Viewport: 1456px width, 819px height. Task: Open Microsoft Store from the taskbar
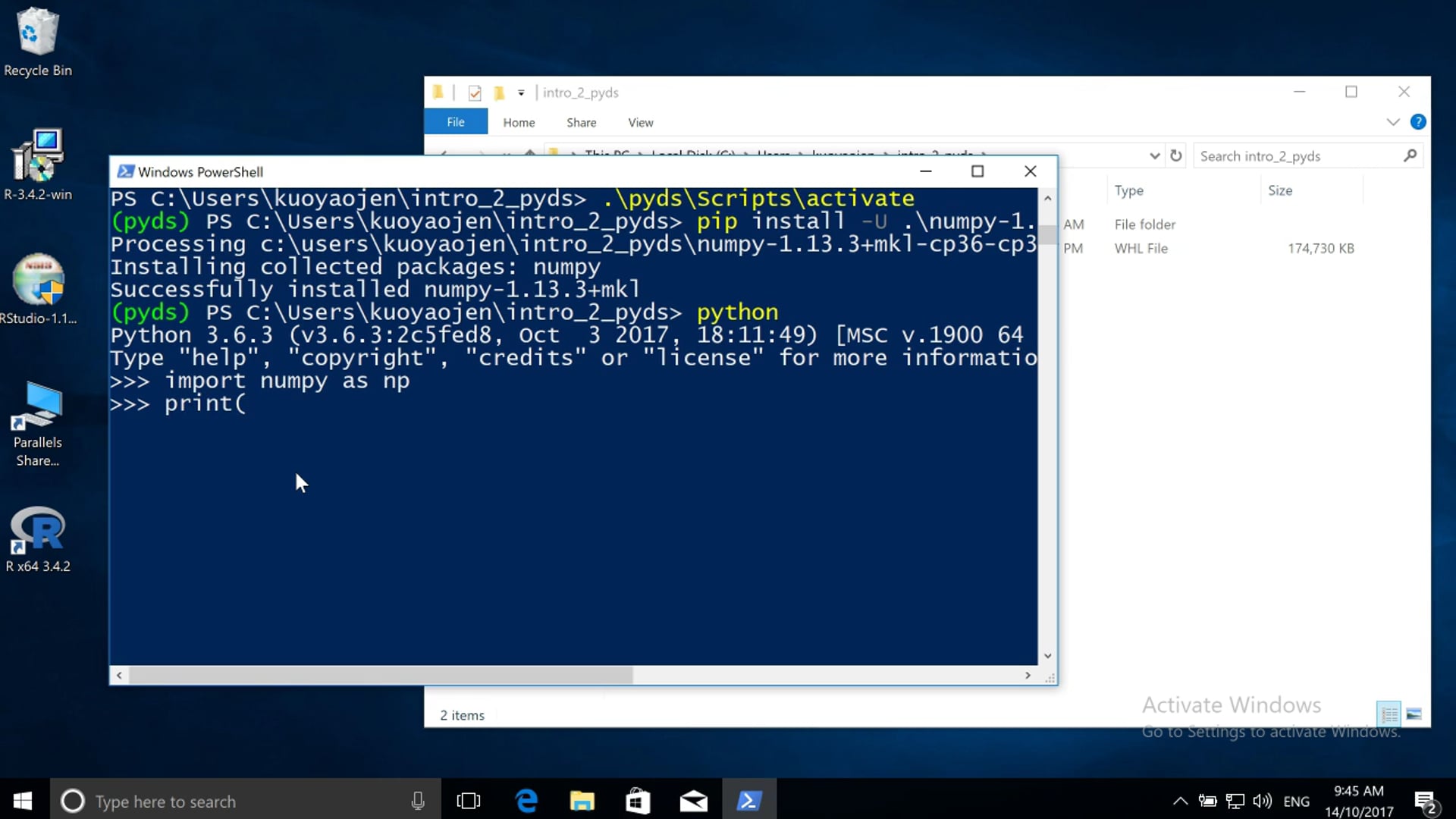(638, 800)
